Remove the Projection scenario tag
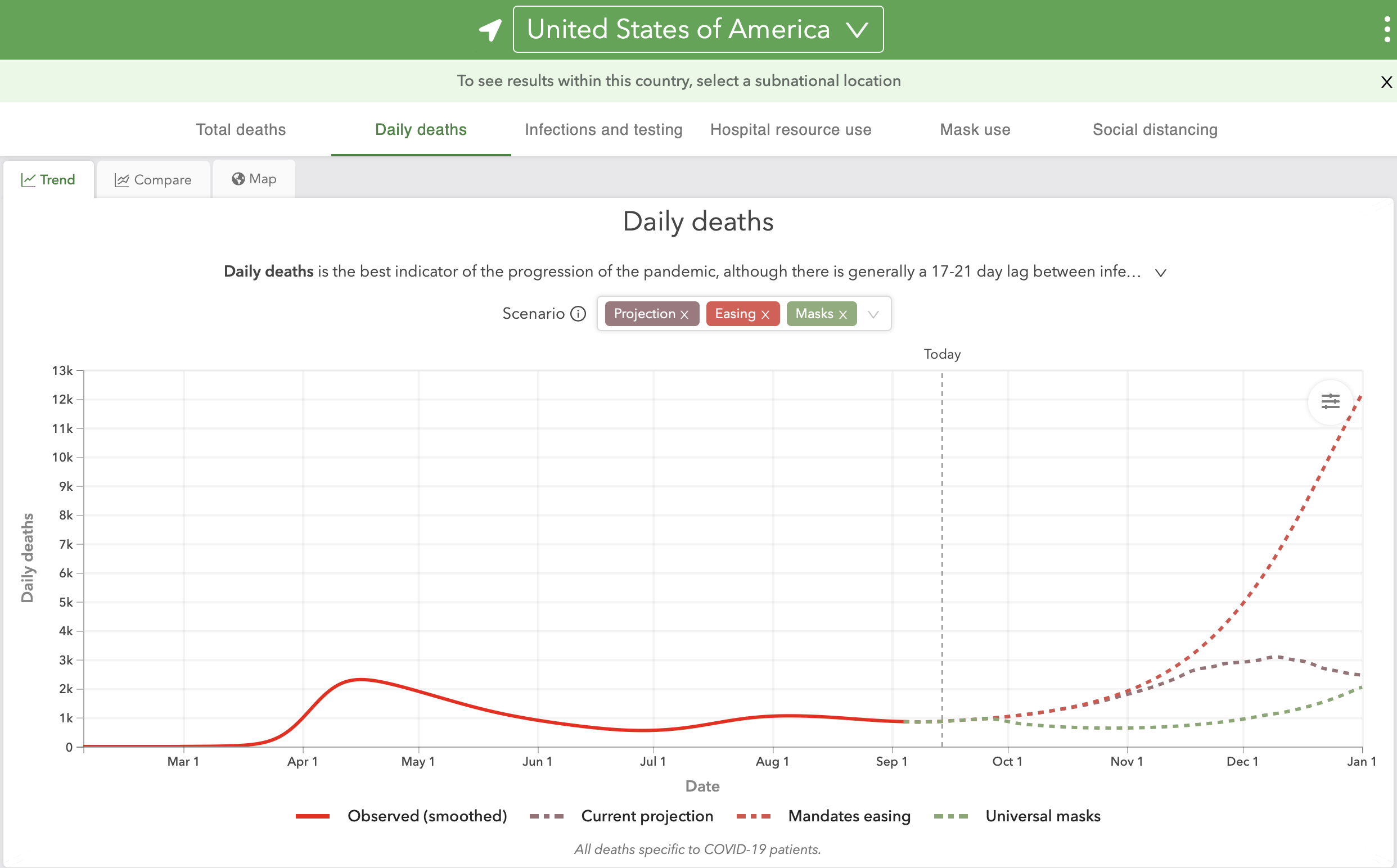This screenshot has height=868, width=1397. point(684,315)
